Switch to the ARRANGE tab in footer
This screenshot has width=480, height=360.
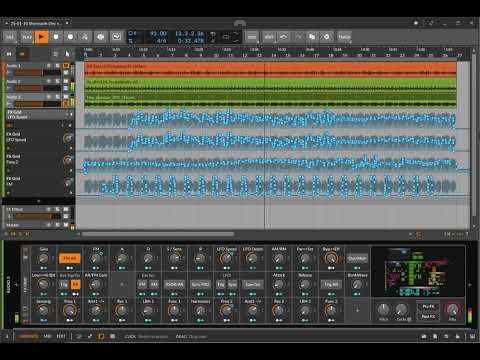pyautogui.click(x=28, y=336)
